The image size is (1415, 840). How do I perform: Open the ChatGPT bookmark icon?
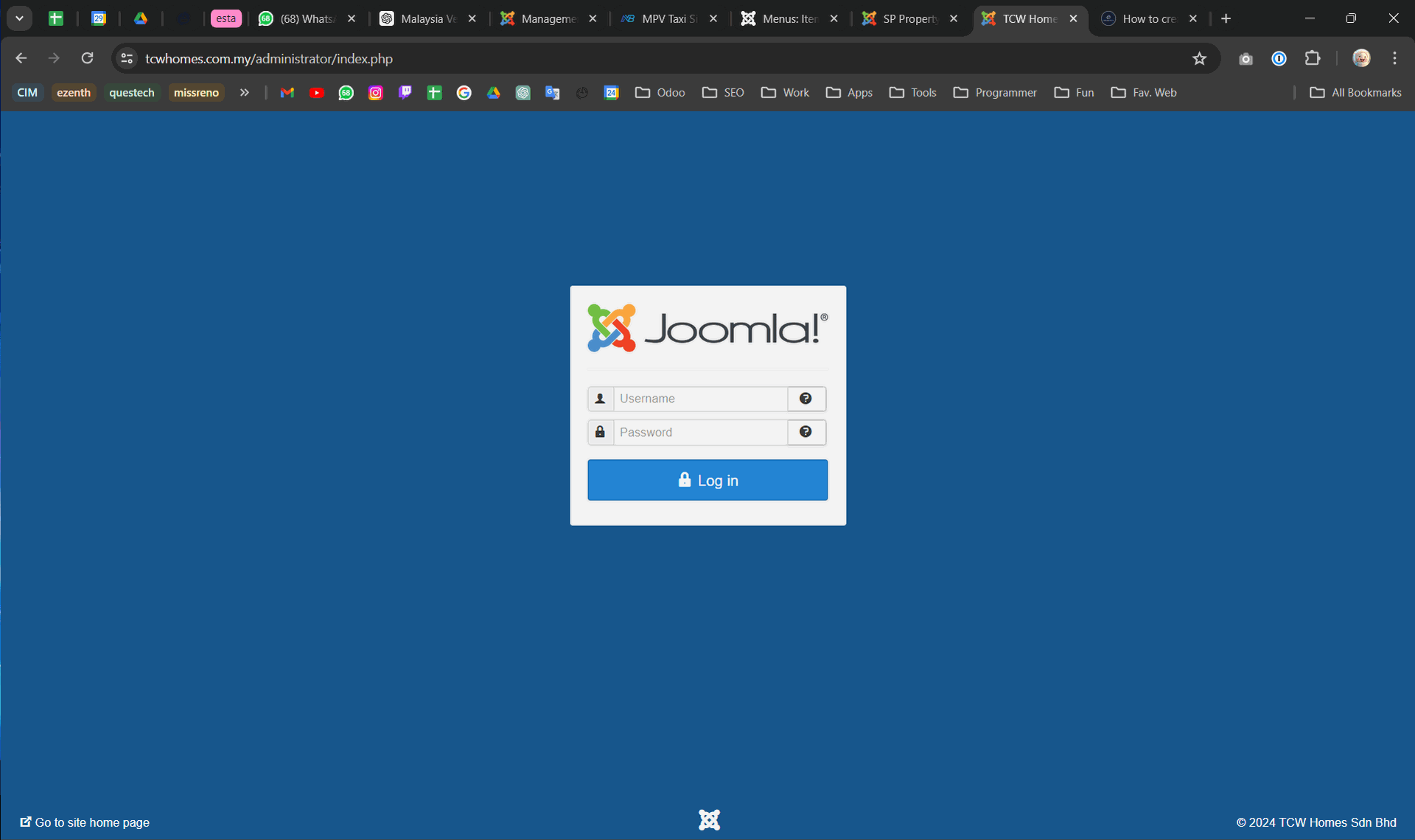(x=523, y=92)
